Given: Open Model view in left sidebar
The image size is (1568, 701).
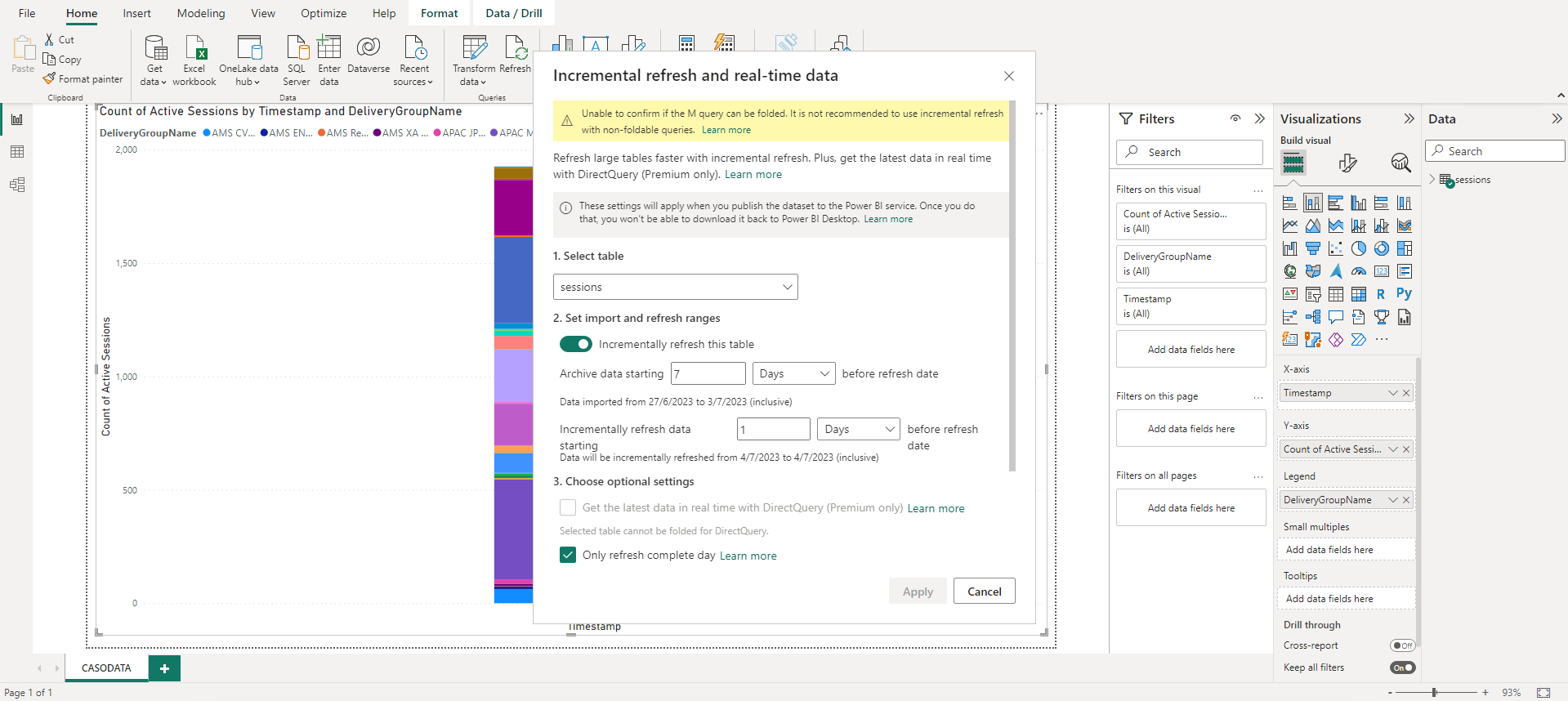Looking at the screenshot, I should tap(17, 185).
